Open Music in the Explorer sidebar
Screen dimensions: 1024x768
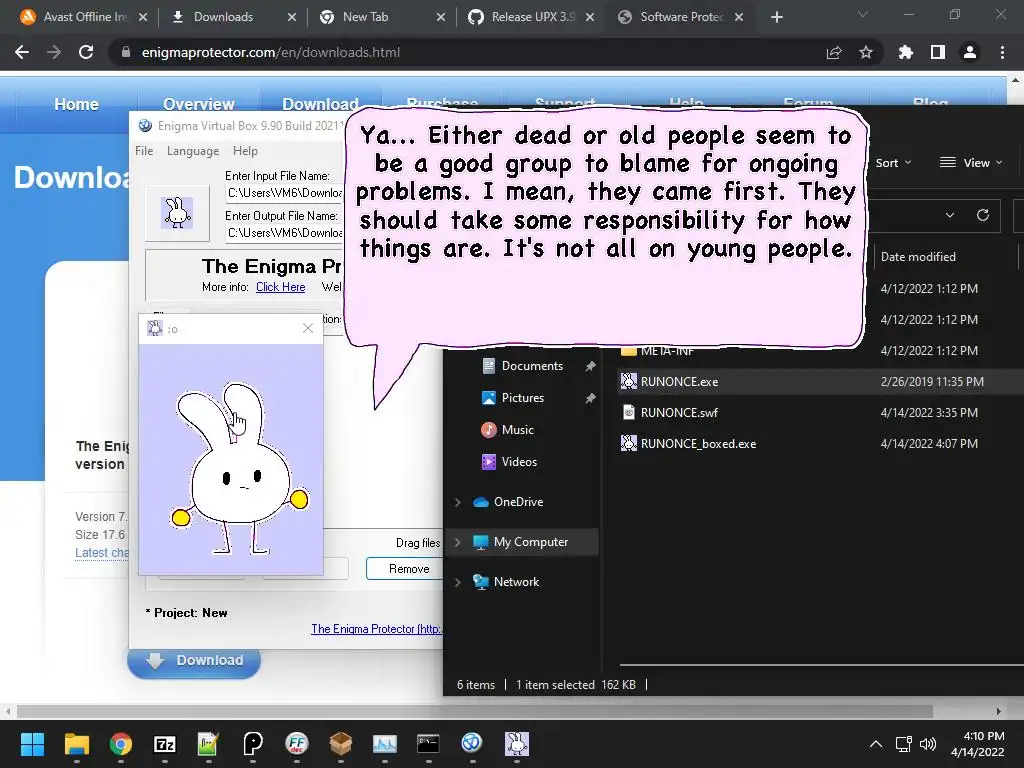click(517, 430)
